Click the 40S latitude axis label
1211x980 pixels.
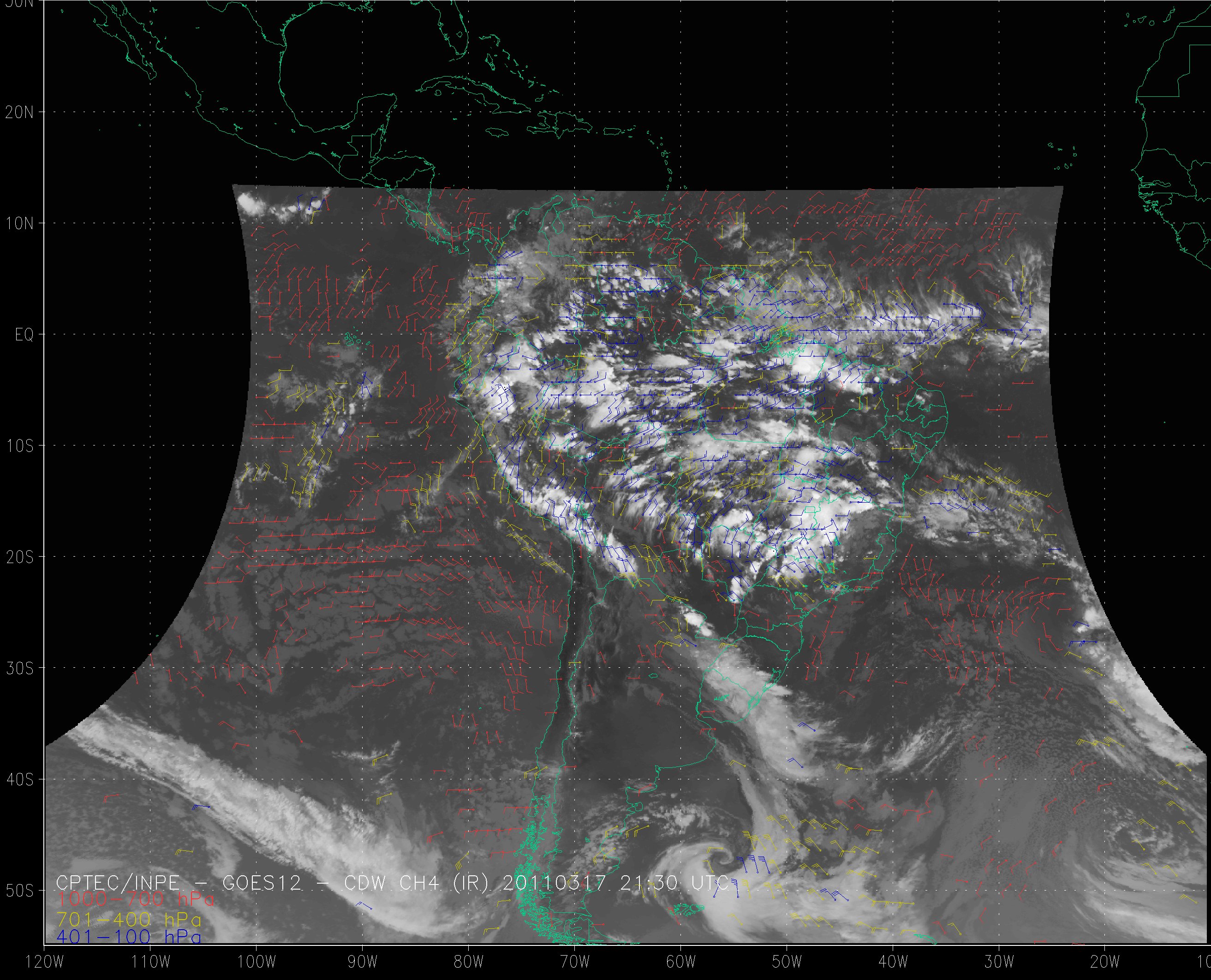[x=20, y=779]
